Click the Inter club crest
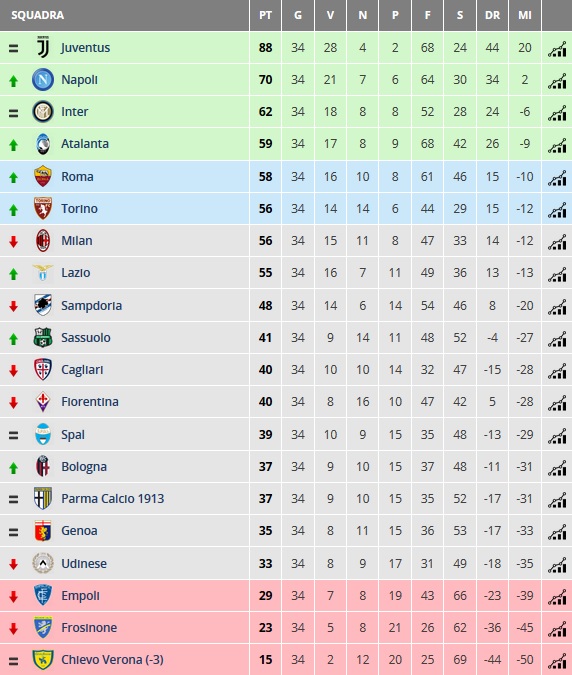Image resolution: width=572 pixels, height=675 pixels. point(43,111)
